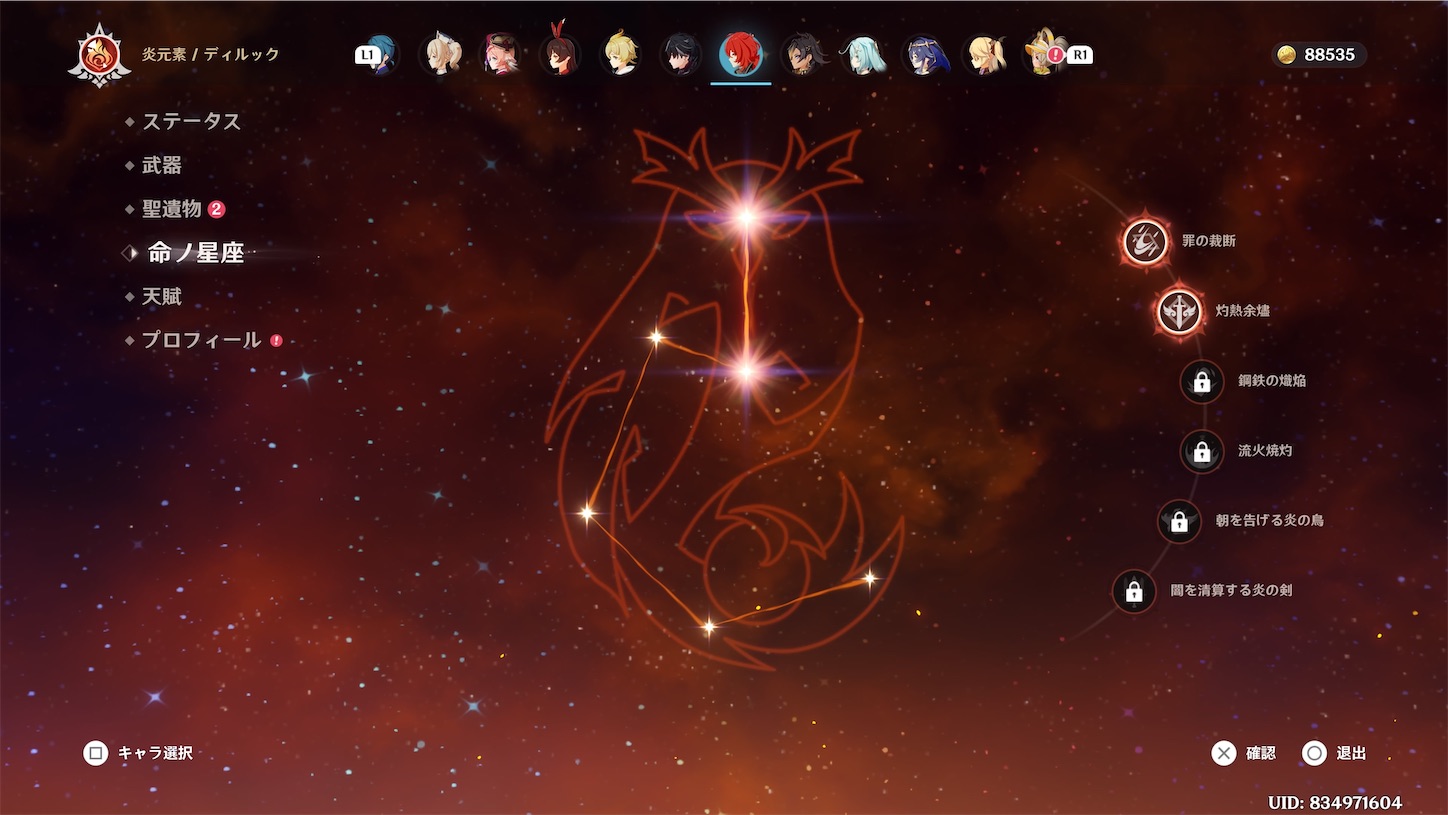Select the blue-haired character portrait beside L1
This screenshot has height=815, width=1448.
(382, 55)
